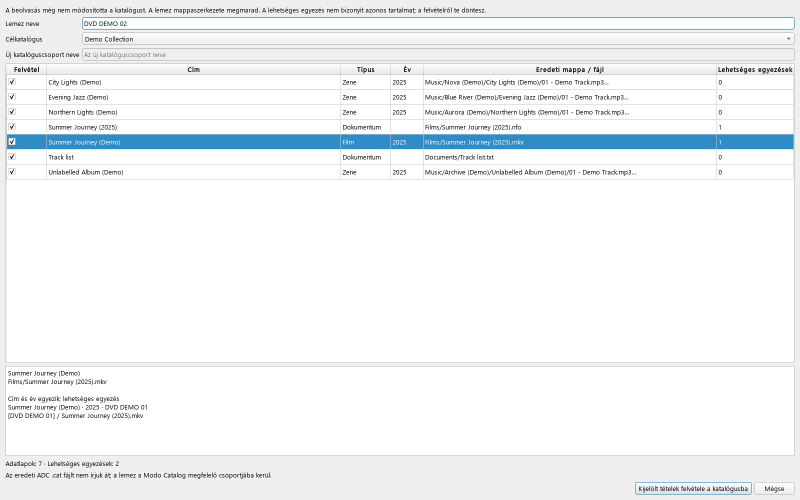Select the Evening Jazz (Demo) title cell

click(193, 97)
